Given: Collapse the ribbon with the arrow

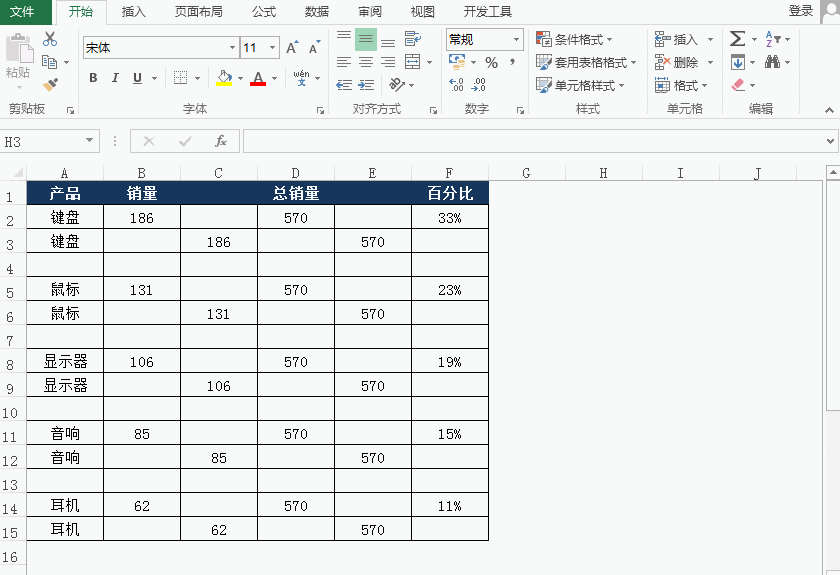Looking at the screenshot, I should (829, 110).
